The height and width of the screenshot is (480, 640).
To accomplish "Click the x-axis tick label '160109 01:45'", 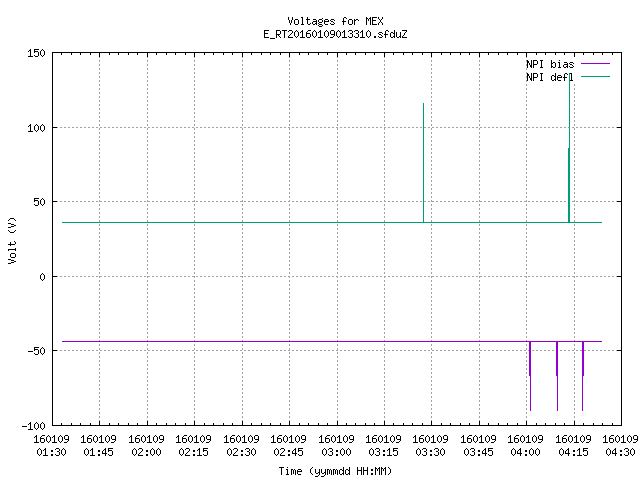I will click(98, 446).
